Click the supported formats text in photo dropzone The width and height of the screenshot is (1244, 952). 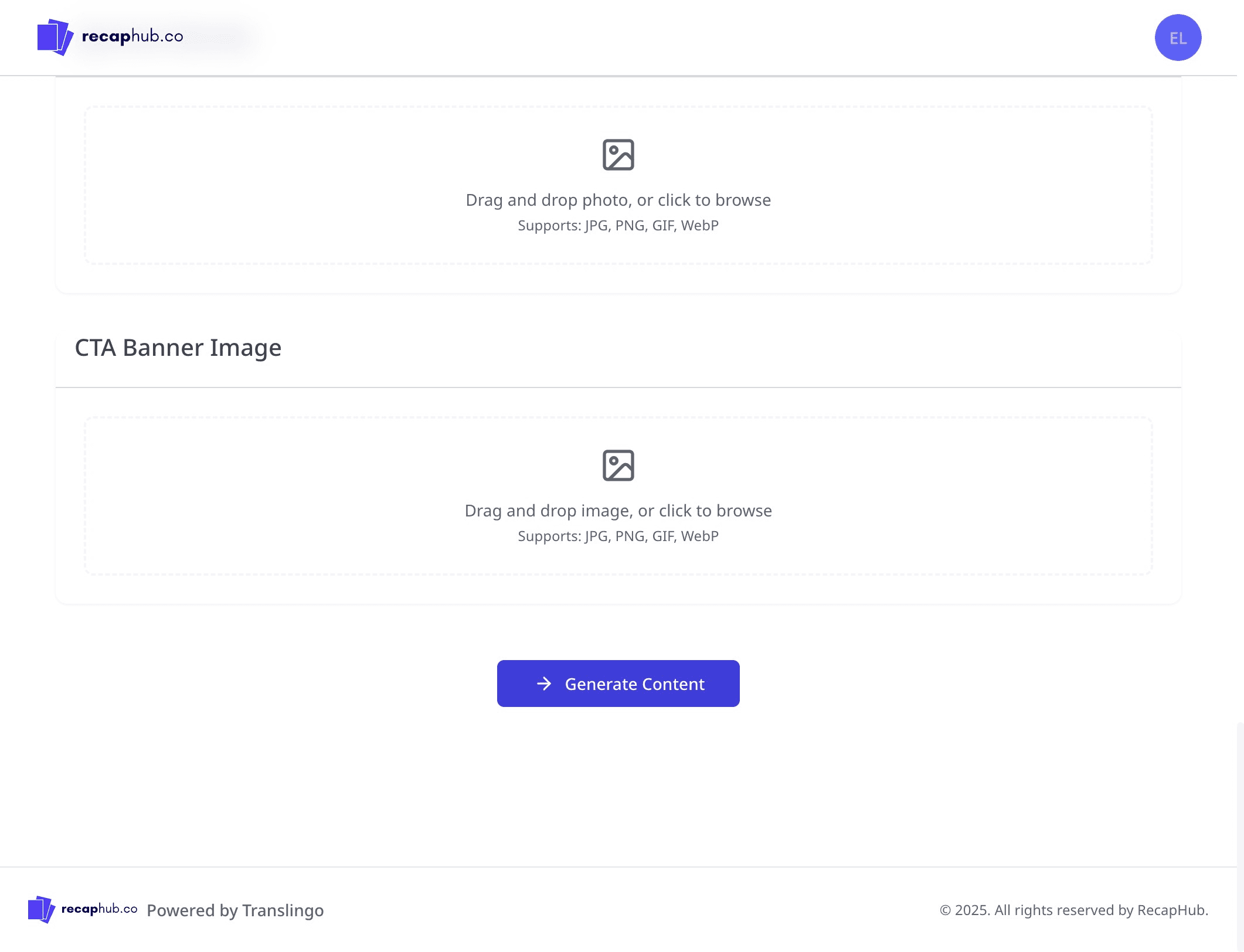tap(618, 225)
